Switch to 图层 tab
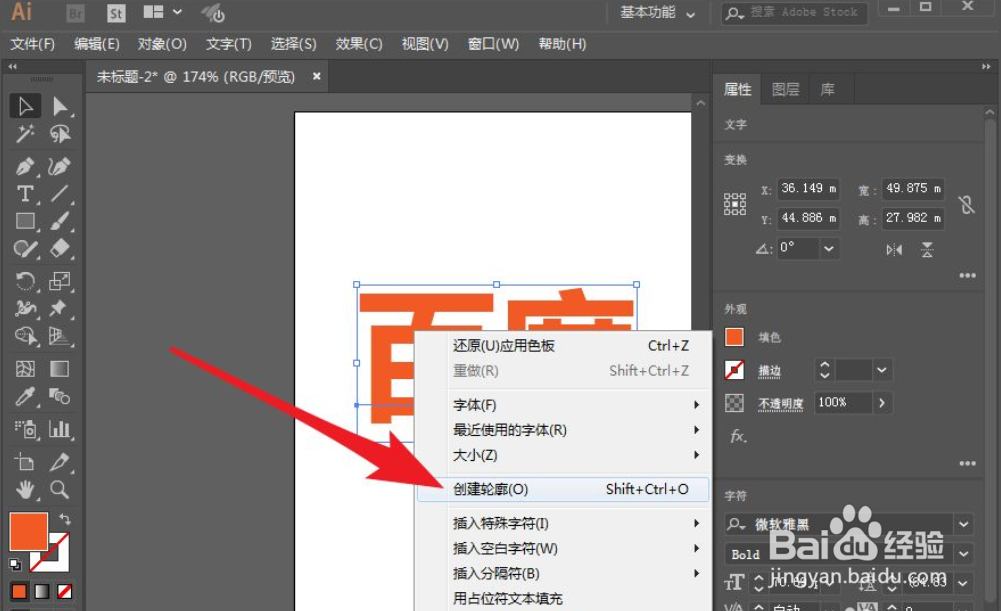The image size is (1001, 611). click(785, 89)
